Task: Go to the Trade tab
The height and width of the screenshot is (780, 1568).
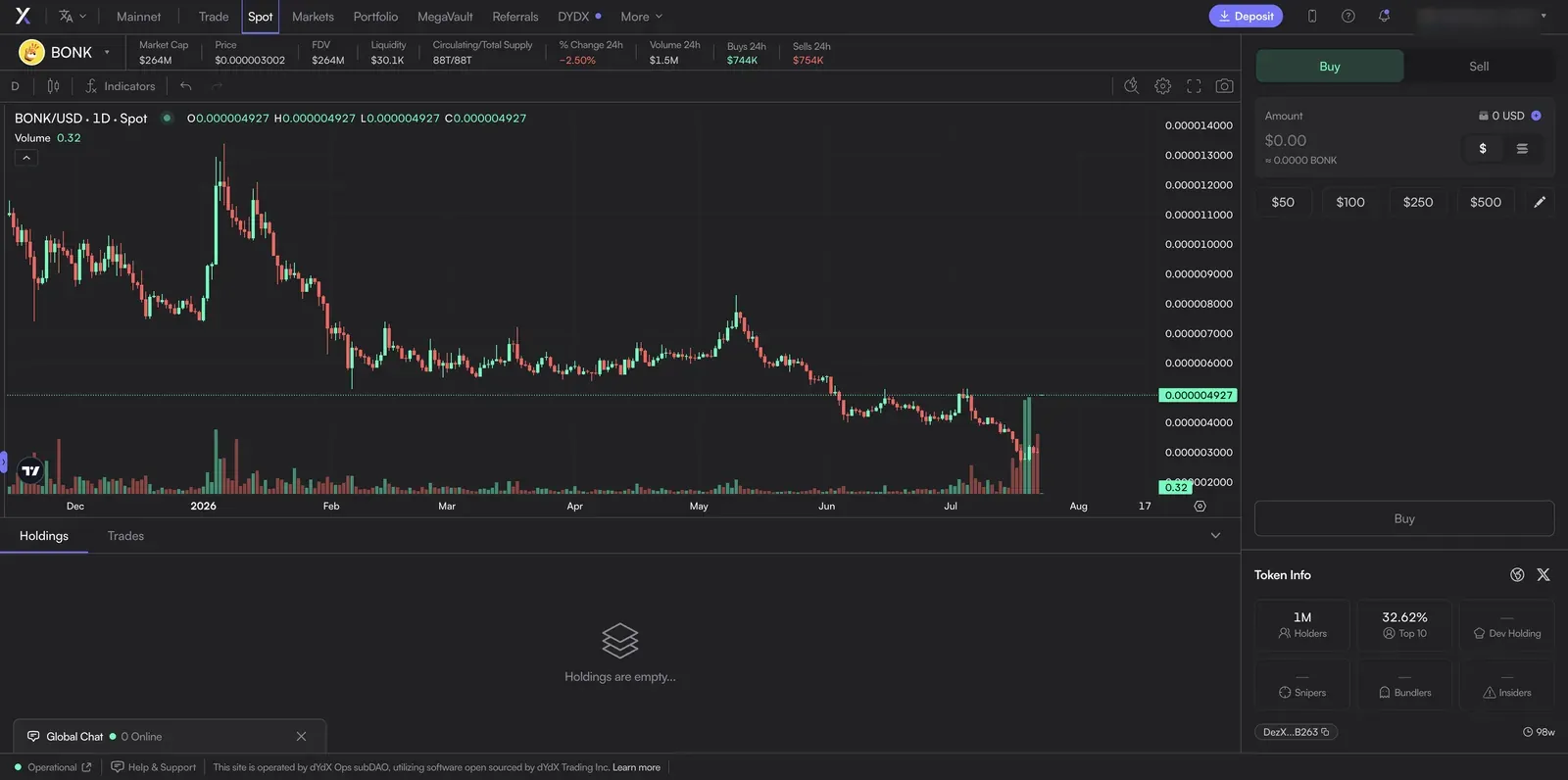Action: pyautogui.click(x=213, y=17)
